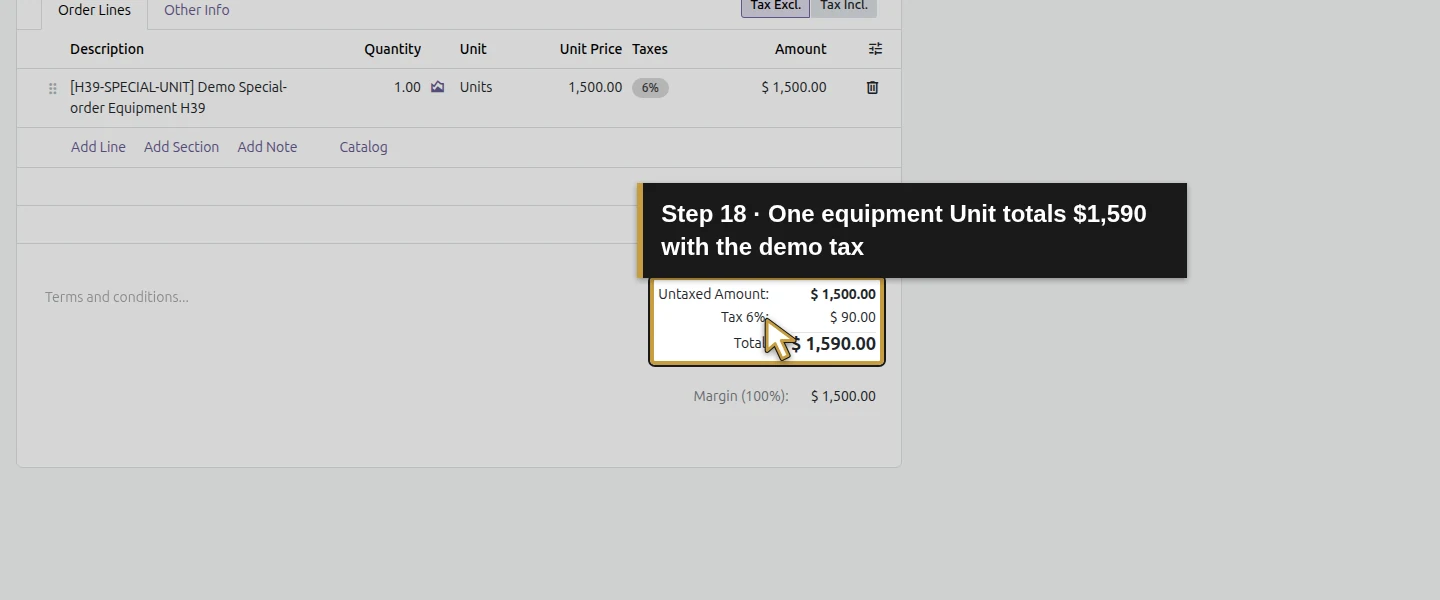The width and height of the screenshot is (1440, 600).
Task: Click the Add Note link
Action: click(267, 147)
